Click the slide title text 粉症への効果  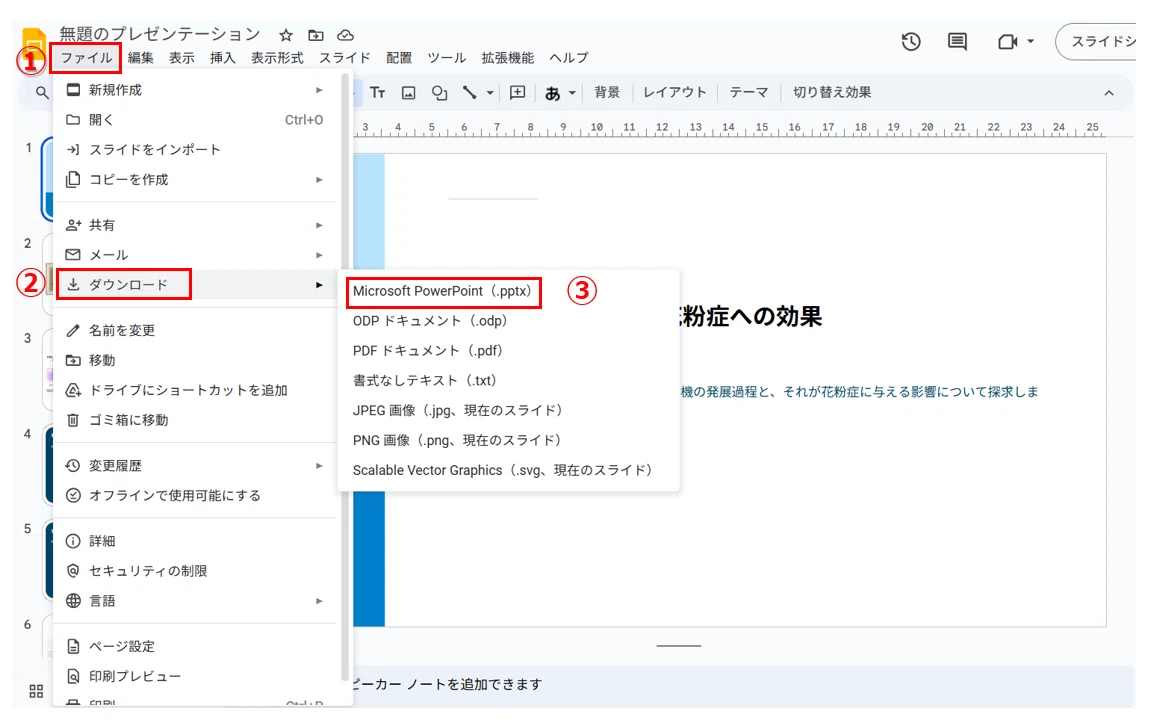point(751,316)
